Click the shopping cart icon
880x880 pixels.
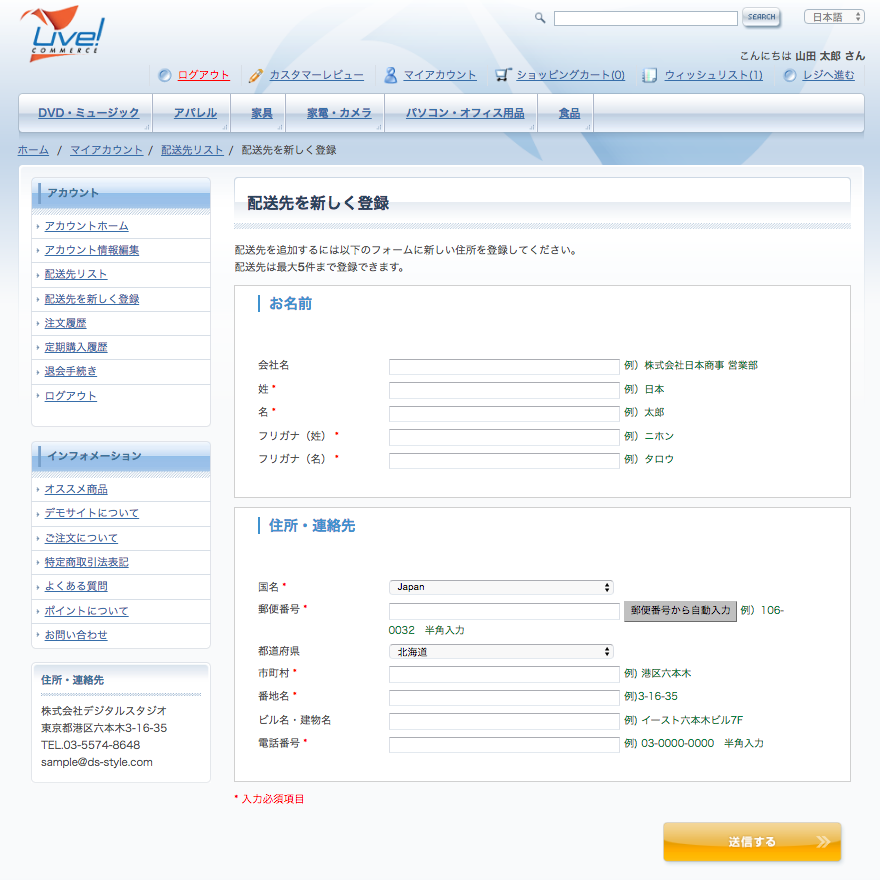pyautogui.click(x=503, y=75)
